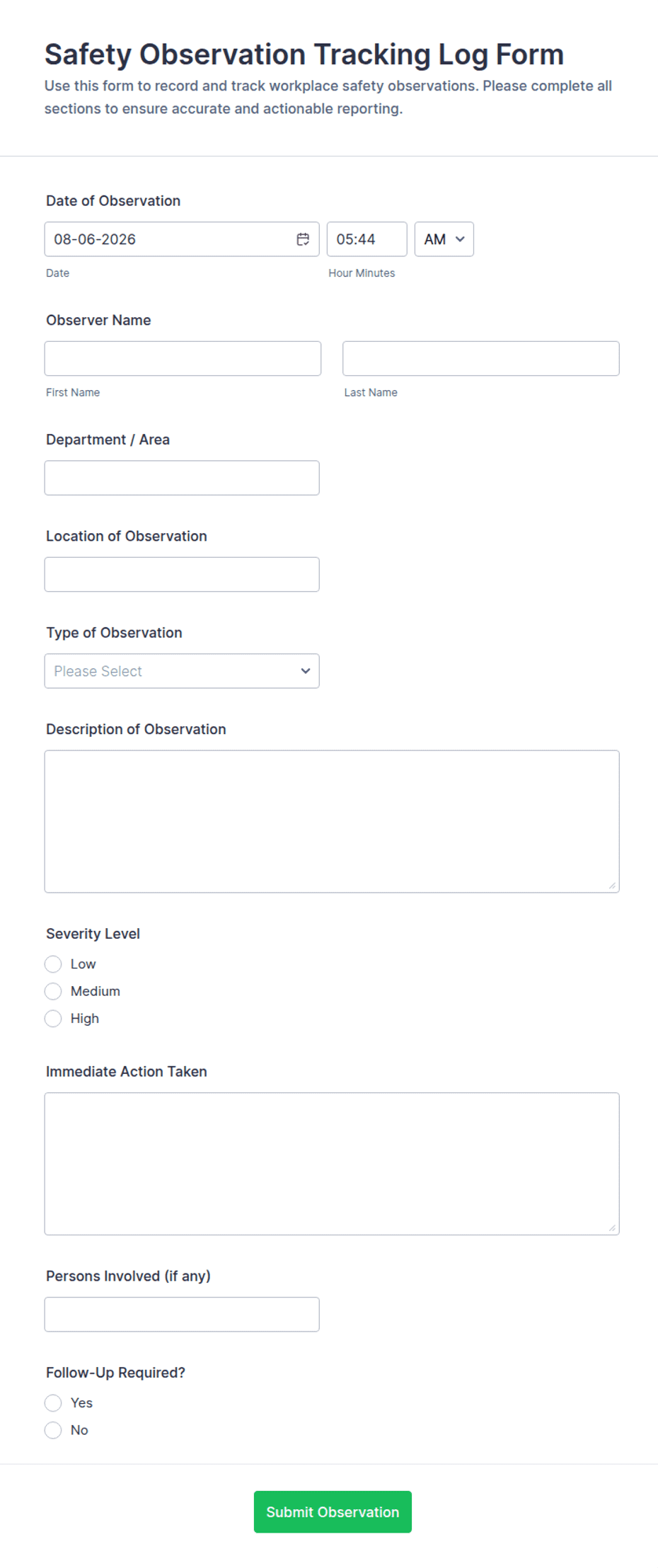The width and height of the screenshot is (658, 1568).
Task: Click the chevron arrow in the Please Select box
Action: coord(306,671)
